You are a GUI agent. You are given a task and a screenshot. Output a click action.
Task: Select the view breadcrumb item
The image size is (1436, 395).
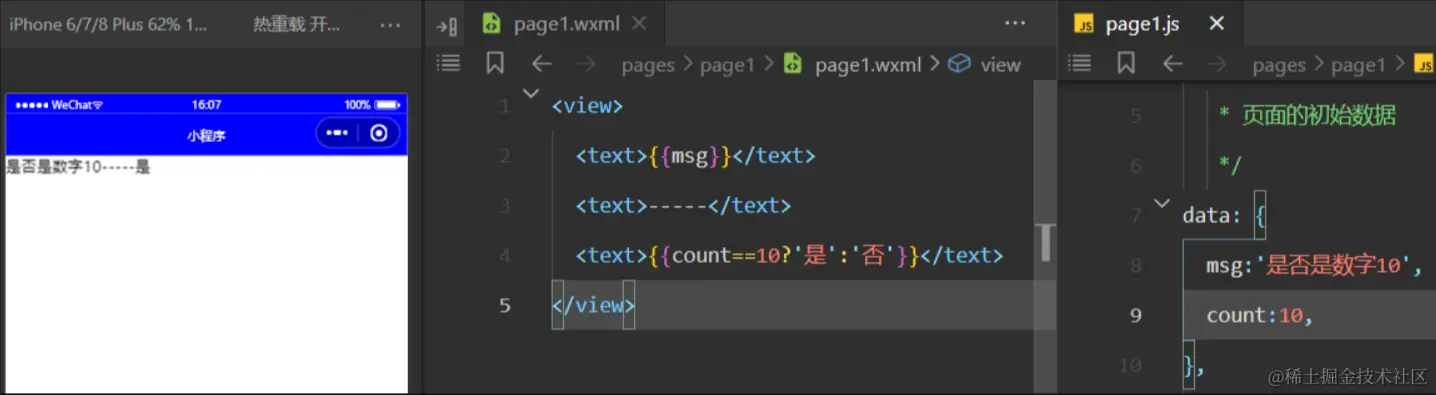[x=1000, y=65]
